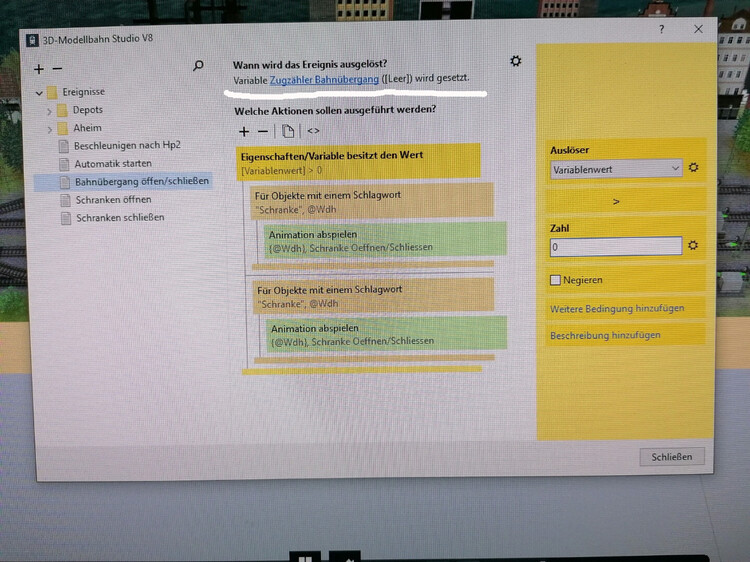
Task: Select the first Animation abspielen action
Action: [x=386, y=240]
